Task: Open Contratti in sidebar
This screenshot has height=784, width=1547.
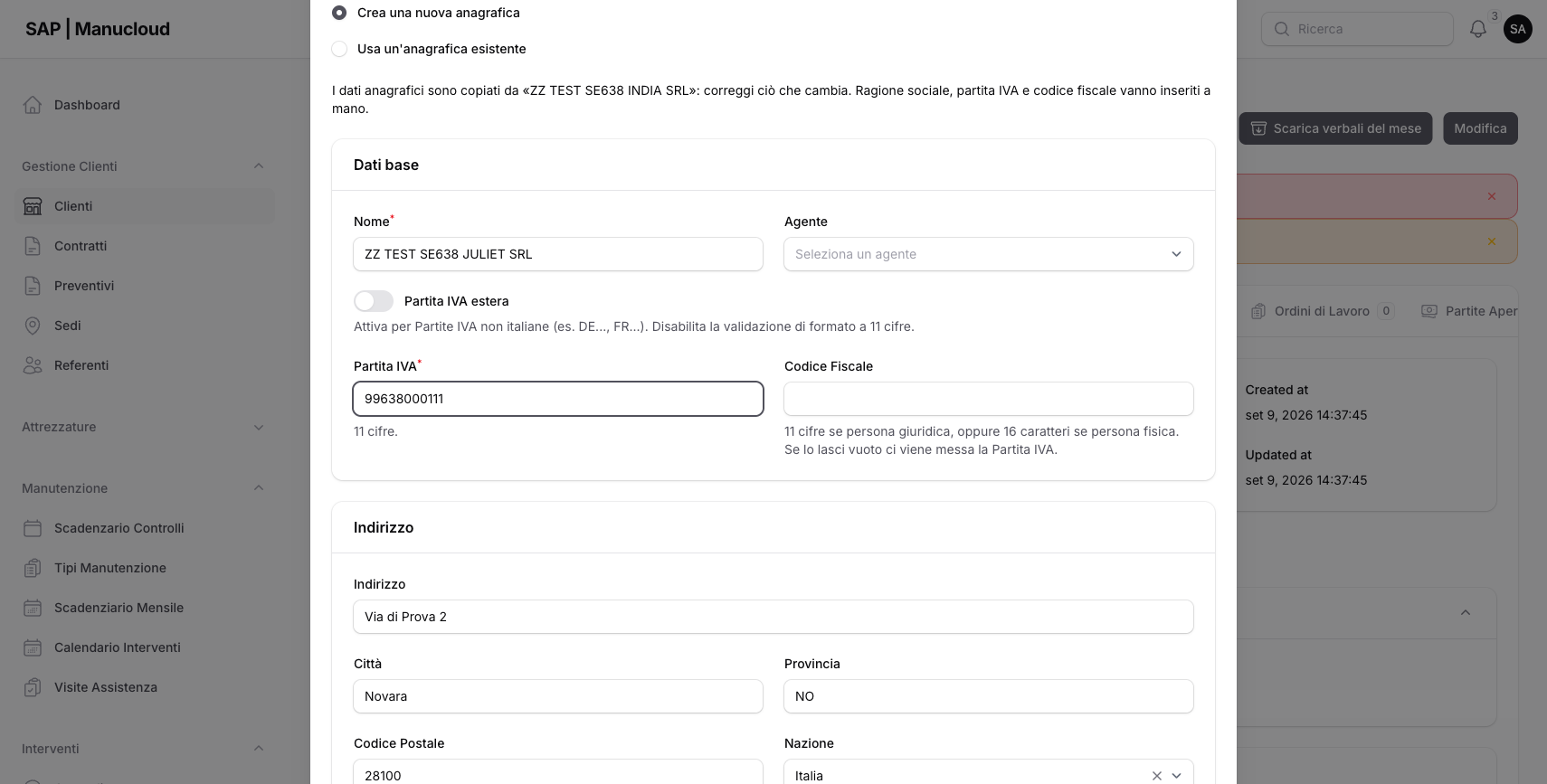Action: point(145,246)
